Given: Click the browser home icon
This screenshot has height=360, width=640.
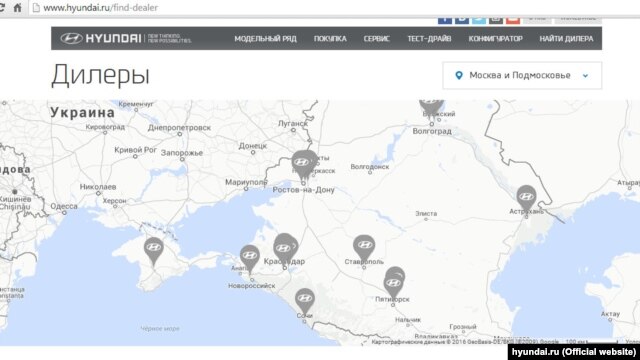Looking at the screenshot, I should (17, 7).
